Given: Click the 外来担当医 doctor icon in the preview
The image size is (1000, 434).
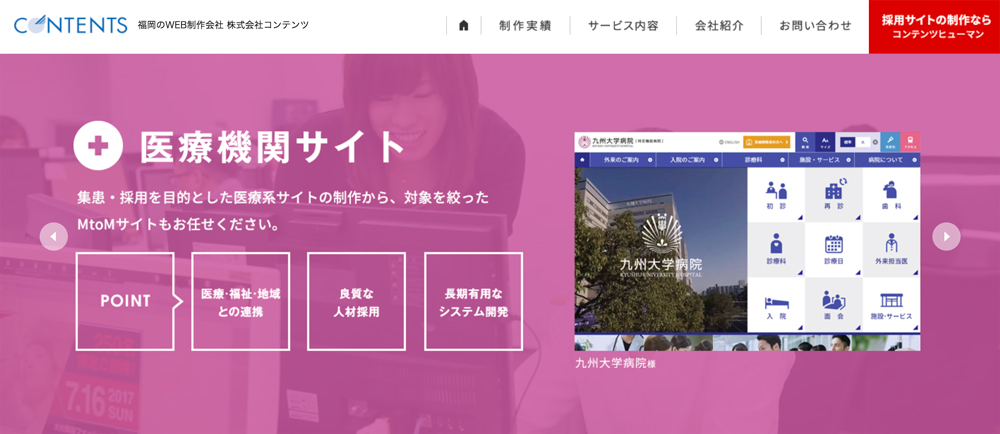Looking at the screenshot, I should (x=891, y=249).
